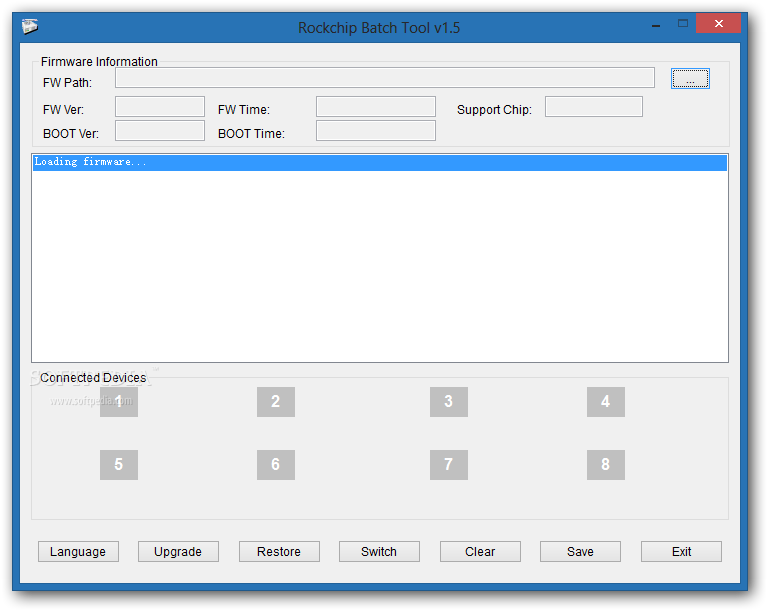
Task: Click the FW Path field
Action: tap(385, 78)
